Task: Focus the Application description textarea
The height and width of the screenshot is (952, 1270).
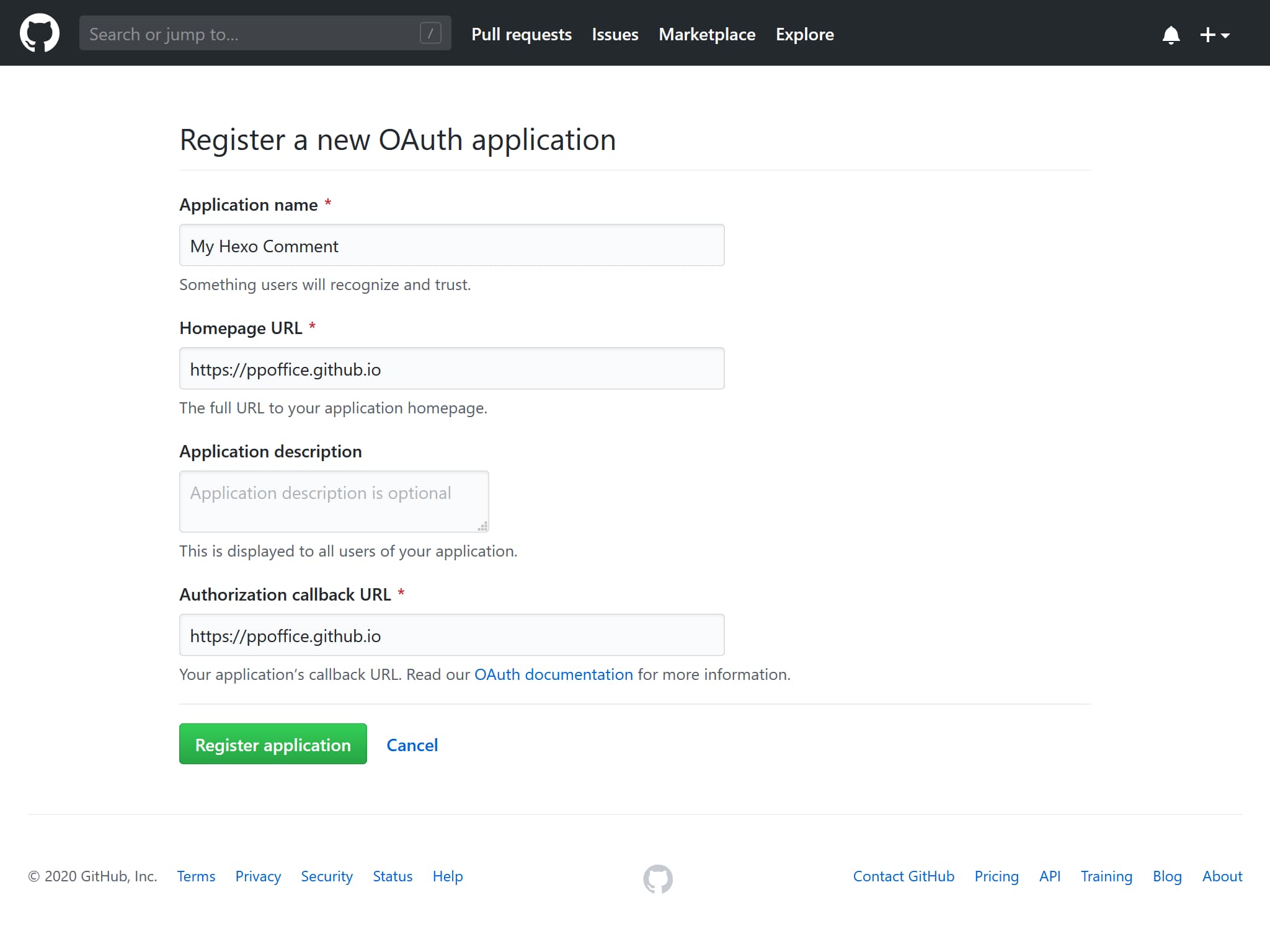Action: pos(334,501)
